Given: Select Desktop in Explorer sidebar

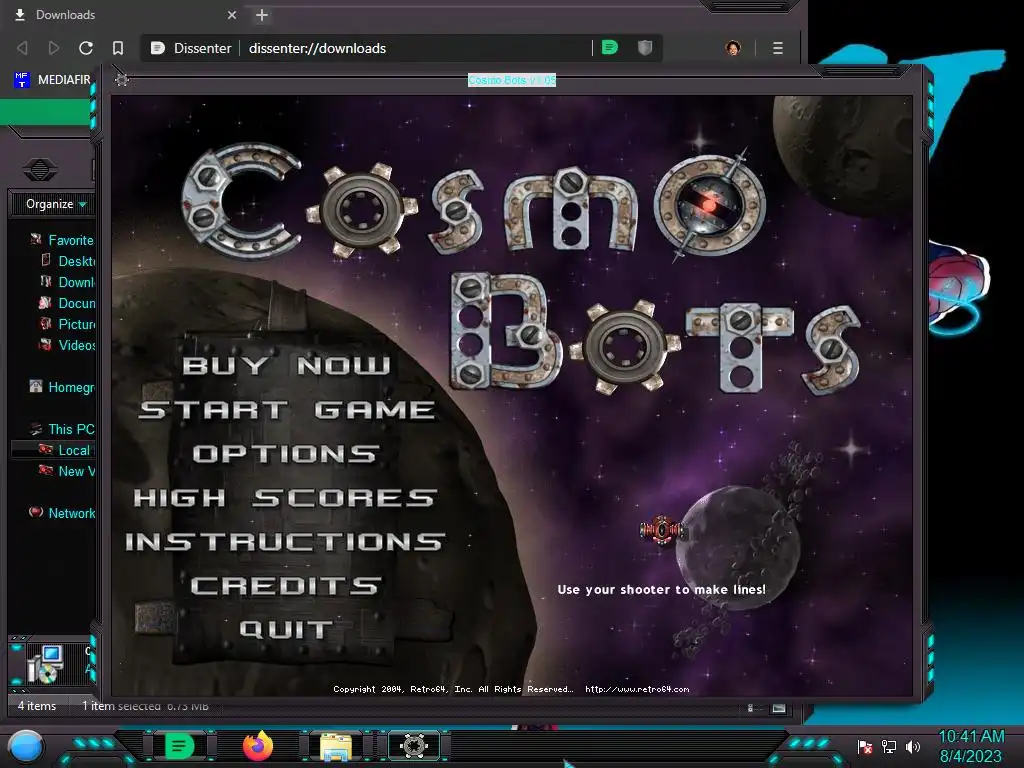Looking at the screenshot, I should [x=68, y=261].
